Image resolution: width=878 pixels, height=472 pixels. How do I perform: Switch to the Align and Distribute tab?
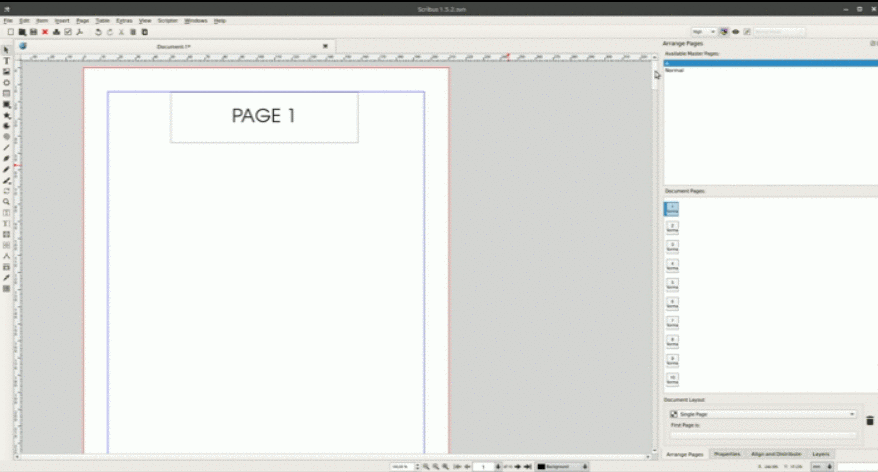pyautogui.click(x=776, y=454)
